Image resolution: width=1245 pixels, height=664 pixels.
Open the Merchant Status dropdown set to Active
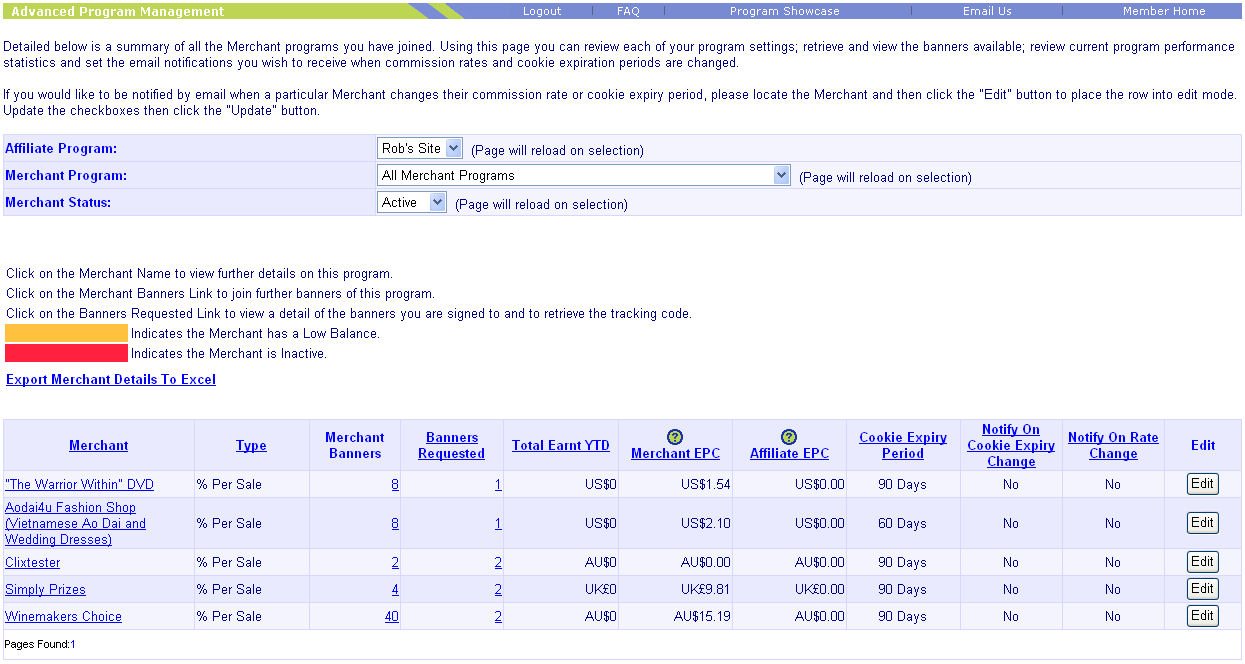click(412, 202)
